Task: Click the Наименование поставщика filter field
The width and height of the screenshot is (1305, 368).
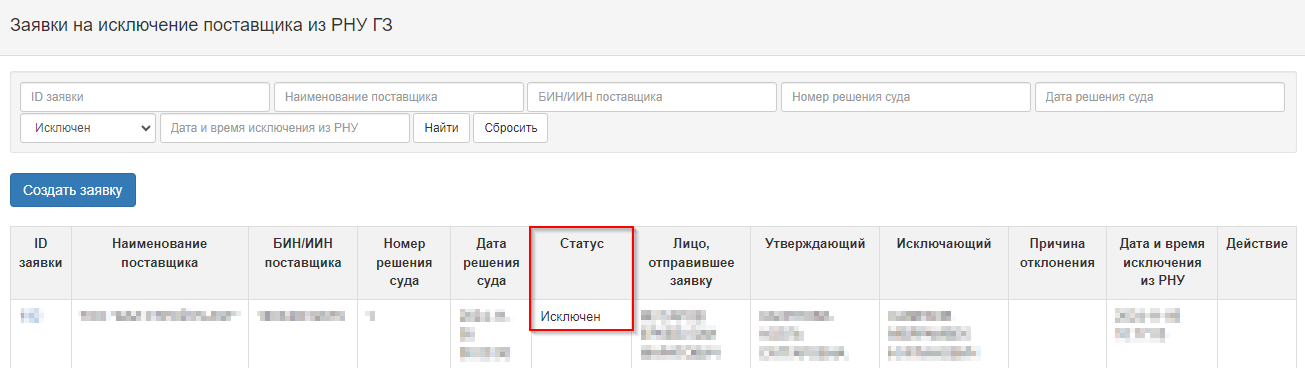Action: (399, 97)
